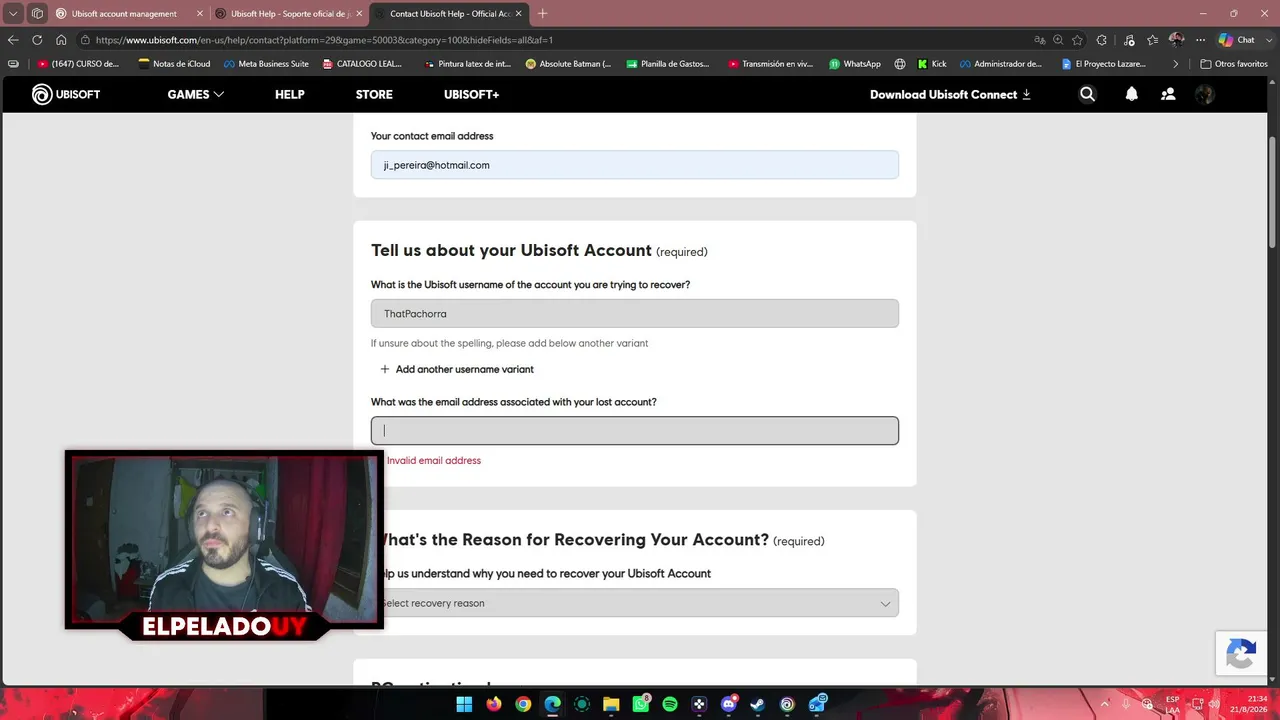Open the Otros favoritos folder
This screenshot has width=1280, height=720.
click(x=1234, y=64)
